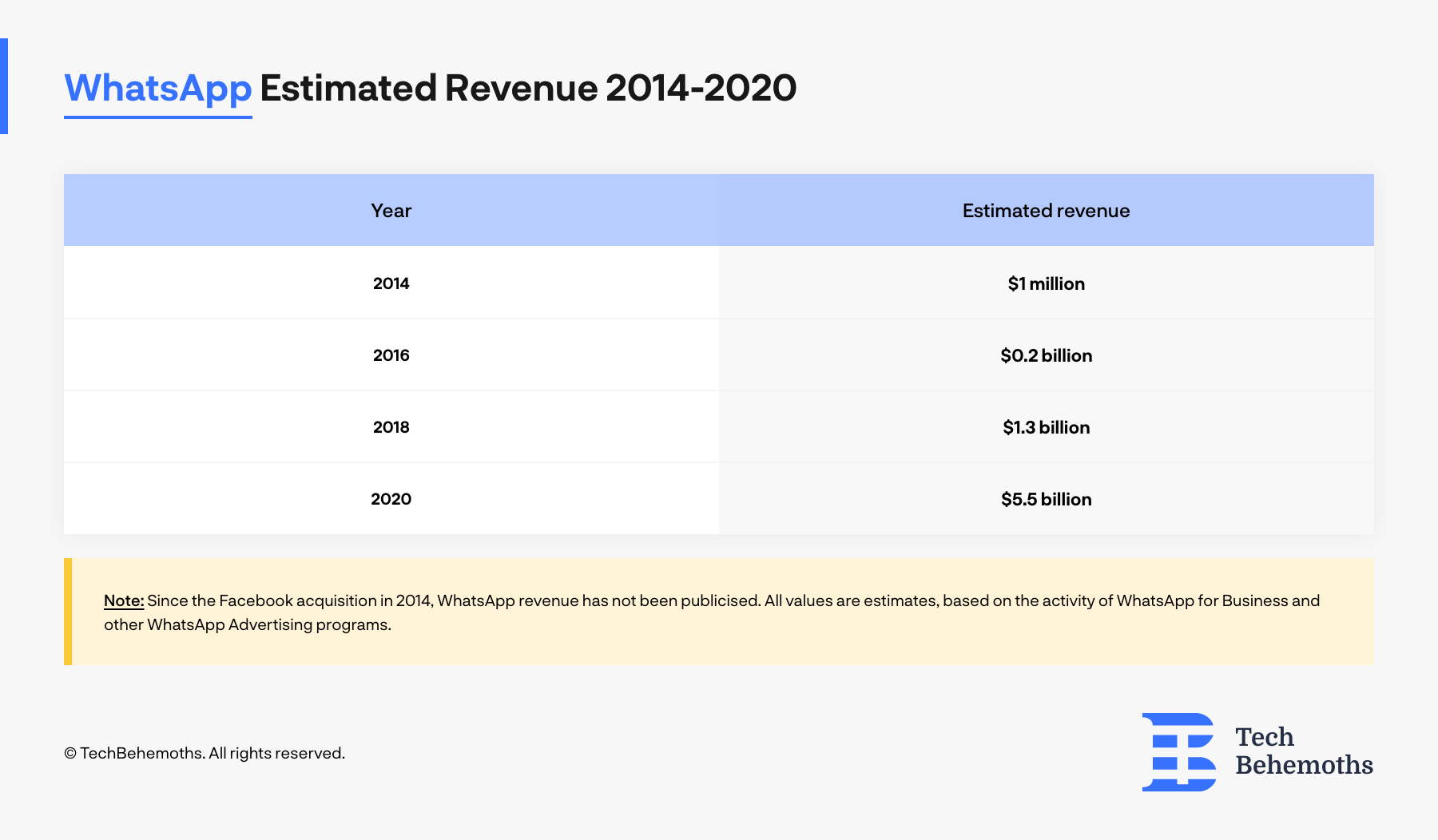Select the Year column header

pos(391,210)
